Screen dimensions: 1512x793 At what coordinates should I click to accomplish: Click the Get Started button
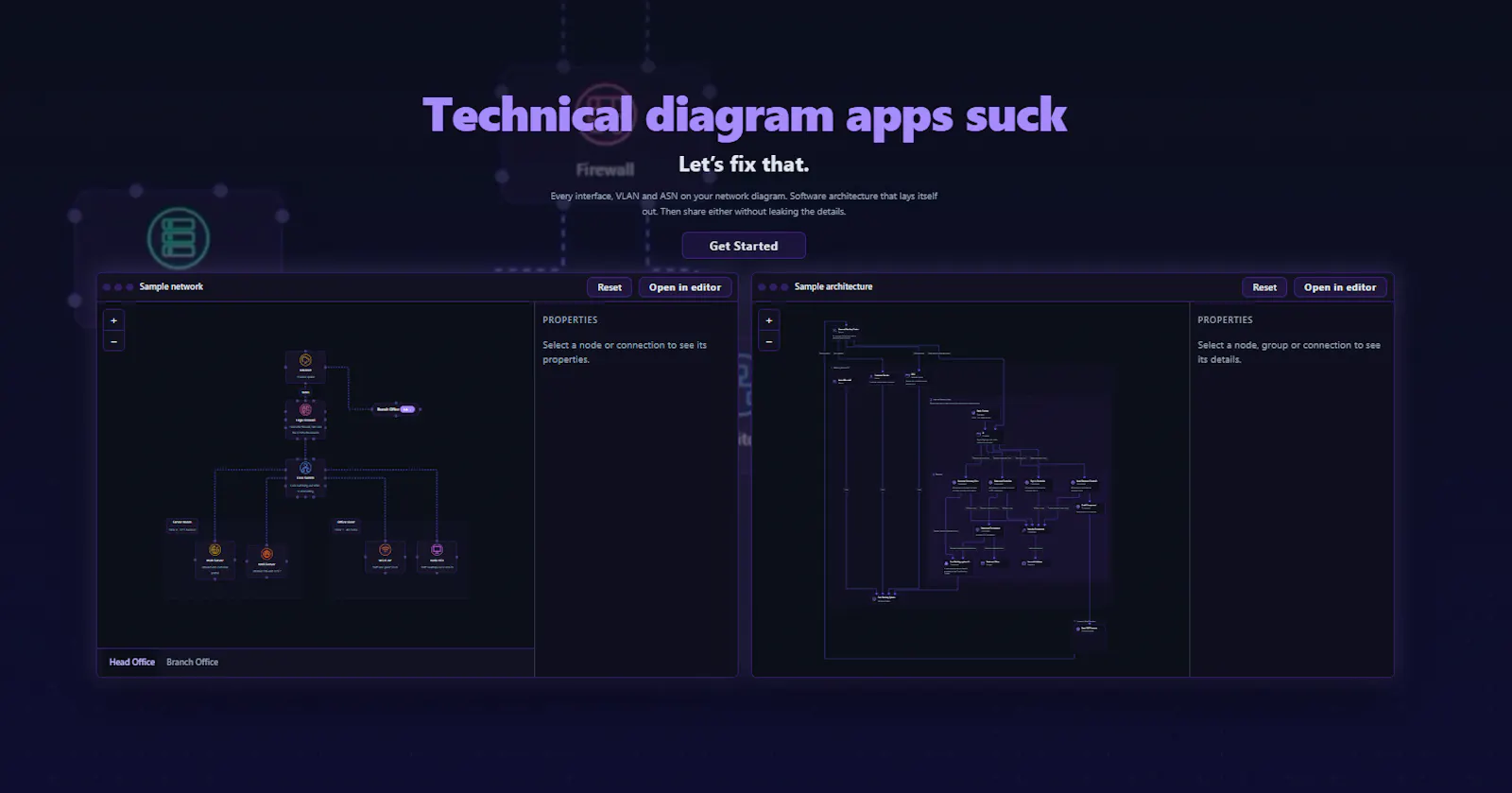click(x=744, y=246)
